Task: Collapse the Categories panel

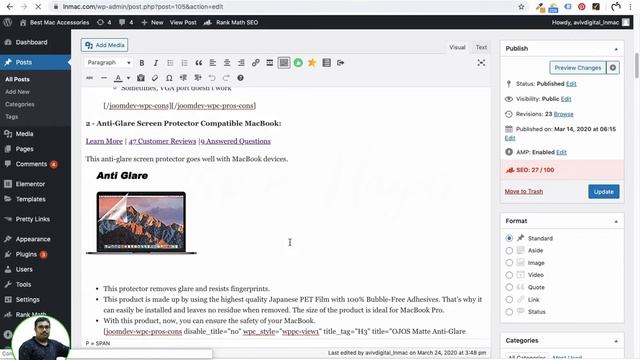Action: 616,341
